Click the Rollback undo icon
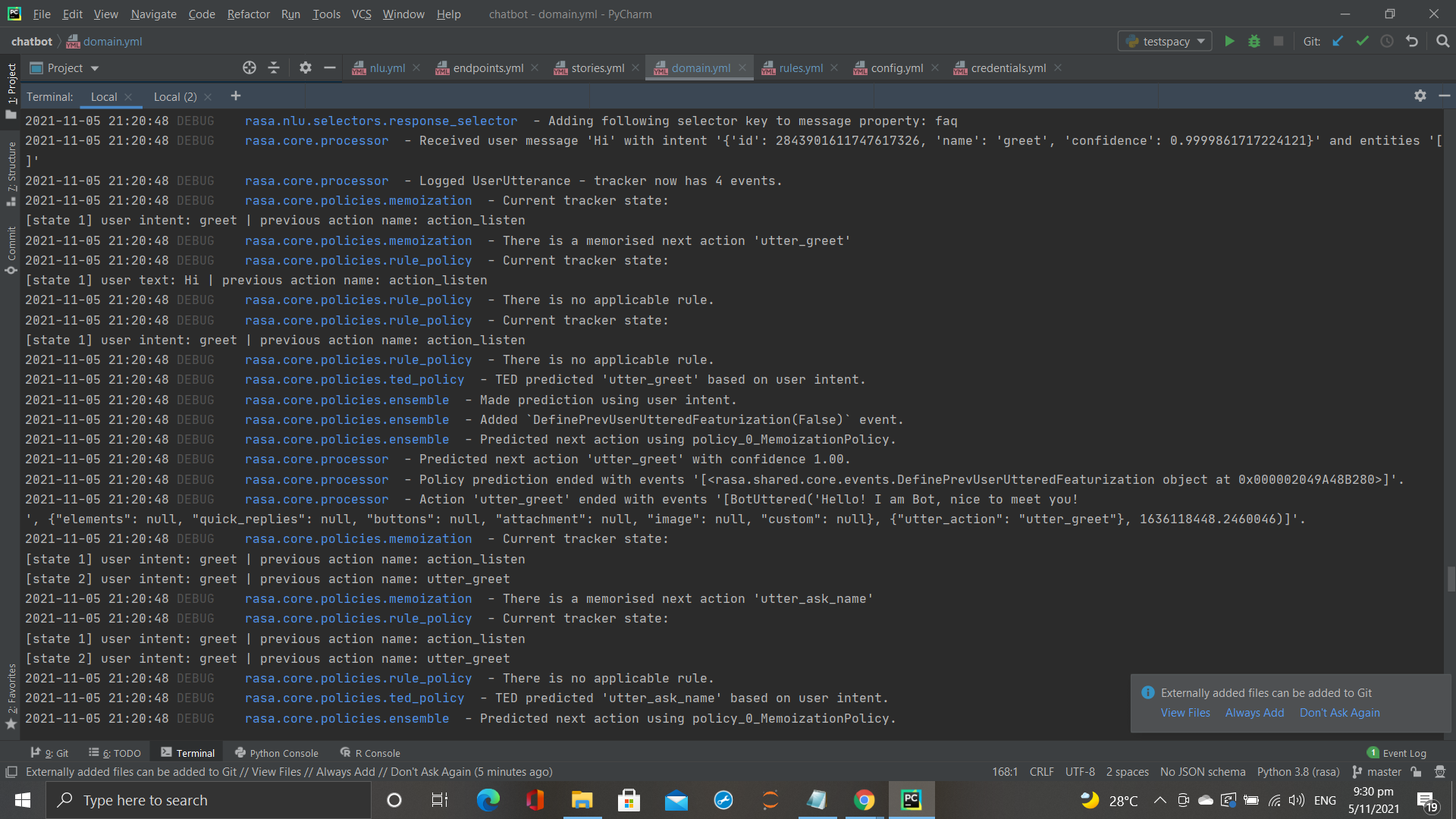The width and height of the screenshot is (1456, 819). [1411, 41]
